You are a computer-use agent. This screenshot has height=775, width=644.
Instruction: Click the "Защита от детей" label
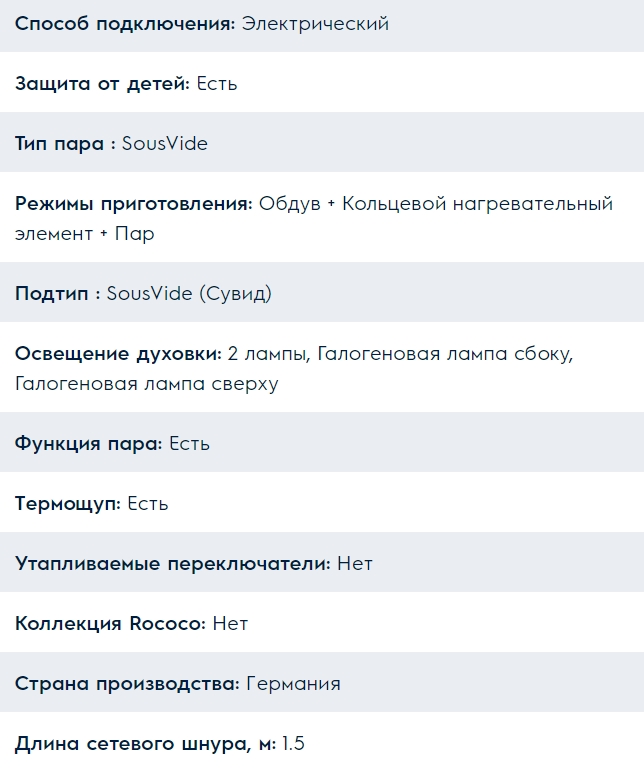coord(102,84)
